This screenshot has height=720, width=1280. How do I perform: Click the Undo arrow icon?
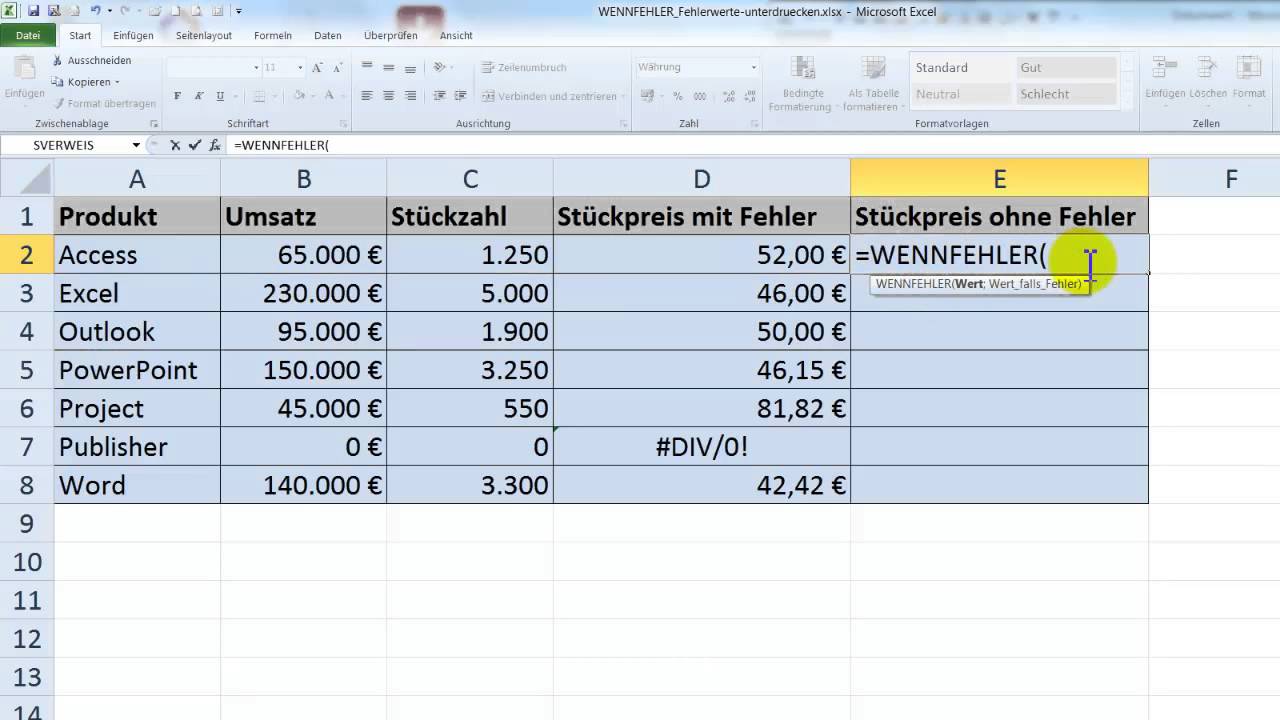click(x=95, y=11)
